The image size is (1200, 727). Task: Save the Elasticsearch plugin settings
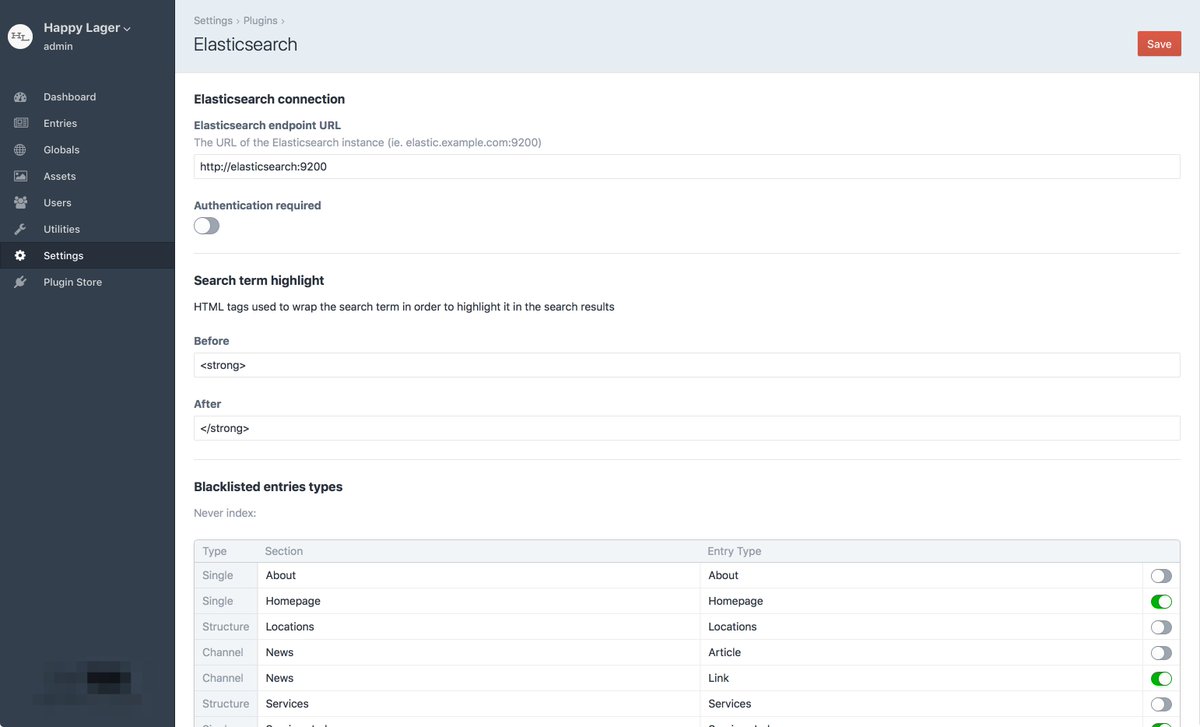pyautogui.click(x=1158, y=43)
